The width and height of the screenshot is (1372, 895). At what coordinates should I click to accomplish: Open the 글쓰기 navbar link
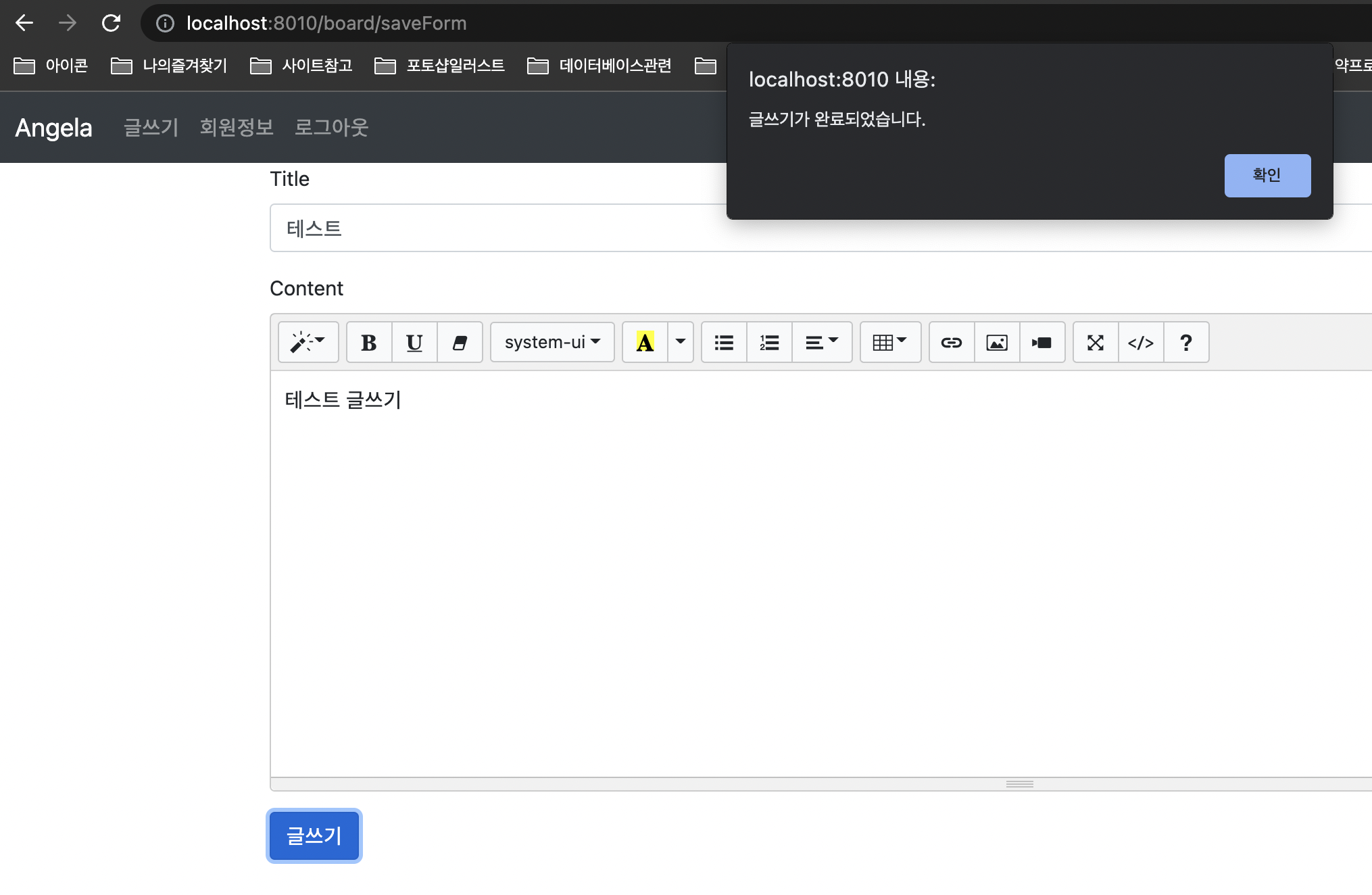[151, 127]
